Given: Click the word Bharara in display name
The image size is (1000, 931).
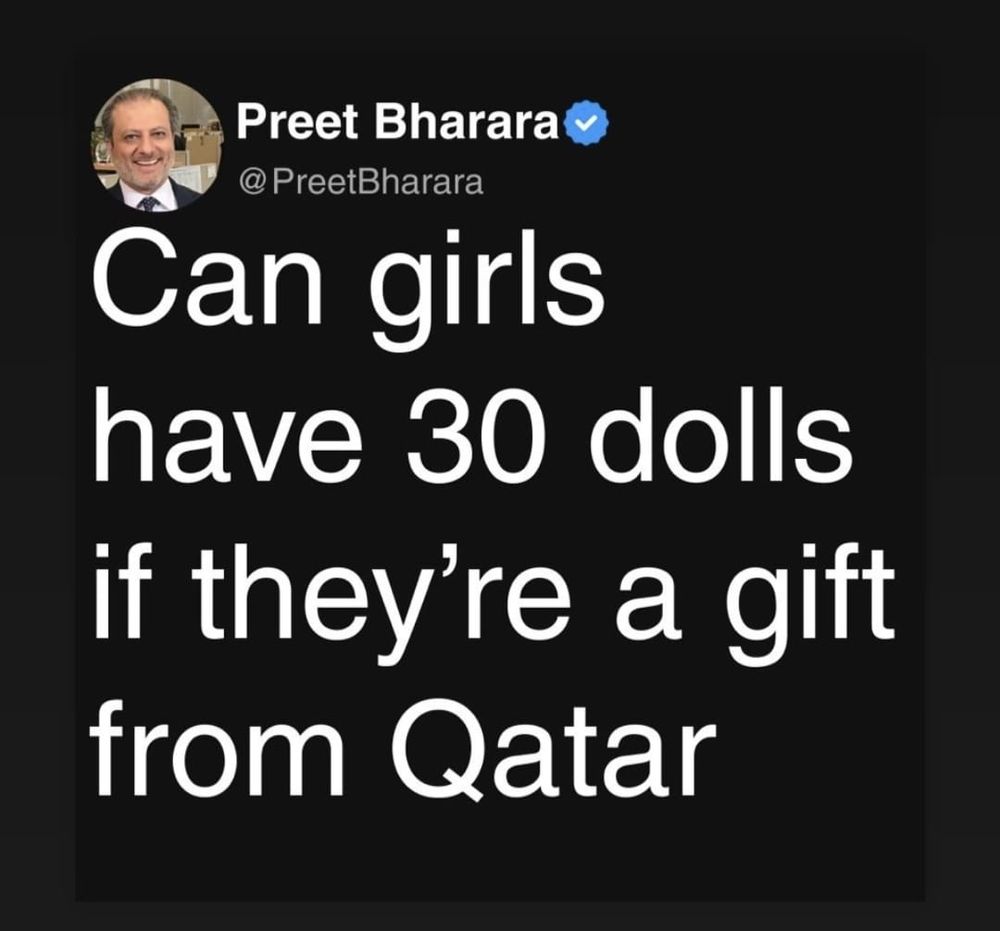Looking at the screenshot, I should click(x=466, y=121).
